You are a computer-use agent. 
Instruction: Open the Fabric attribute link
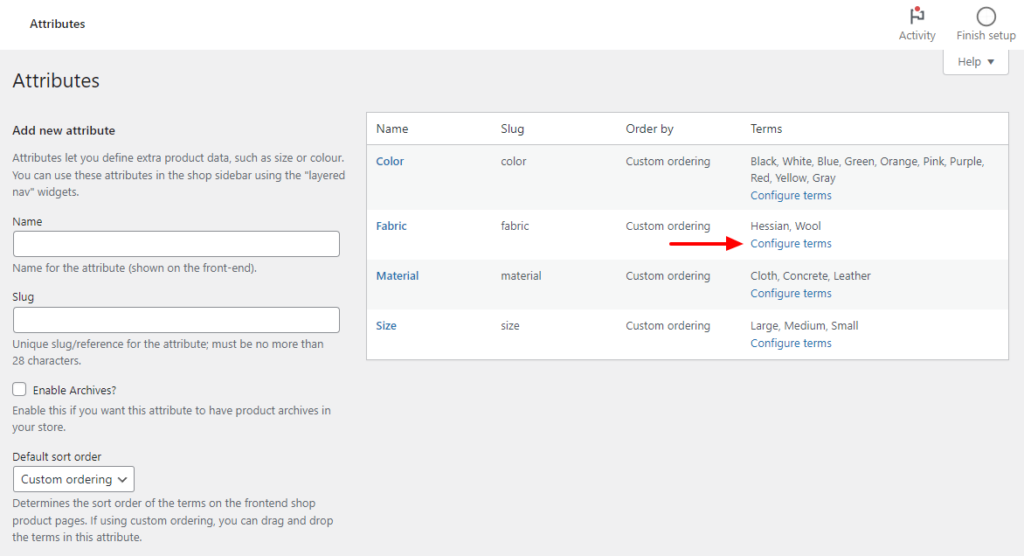(391, 226)
